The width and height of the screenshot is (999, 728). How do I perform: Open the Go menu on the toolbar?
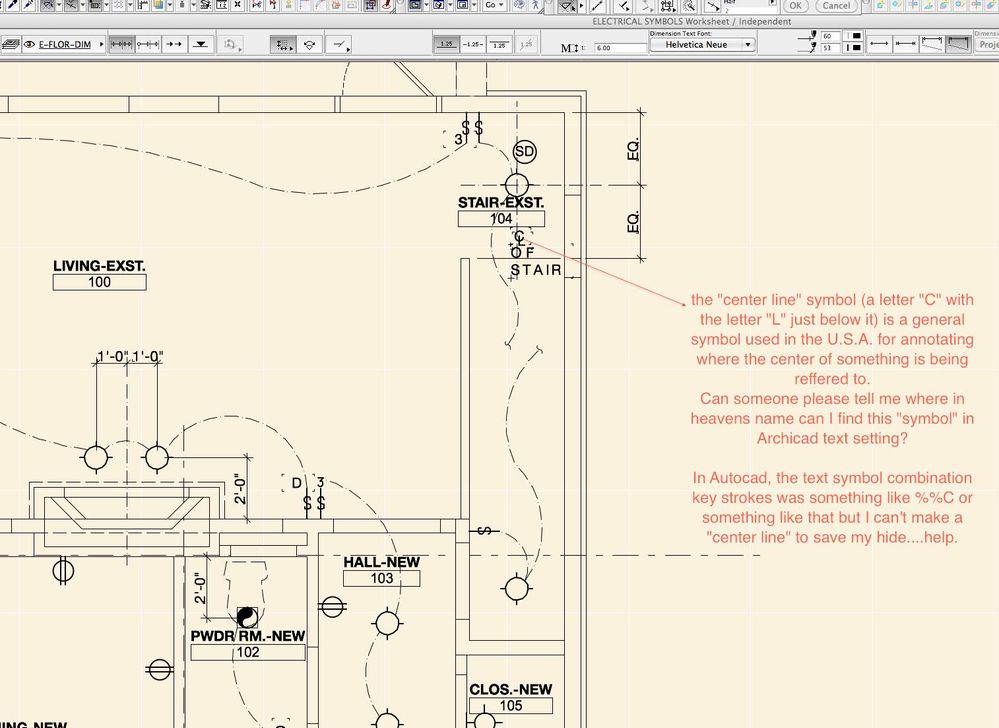click(489, 5)
